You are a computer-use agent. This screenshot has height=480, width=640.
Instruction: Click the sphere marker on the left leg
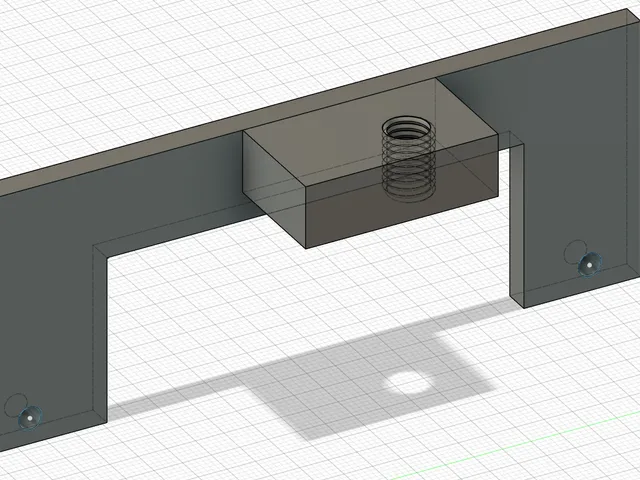pyautogui.click(x=30, y=418)
